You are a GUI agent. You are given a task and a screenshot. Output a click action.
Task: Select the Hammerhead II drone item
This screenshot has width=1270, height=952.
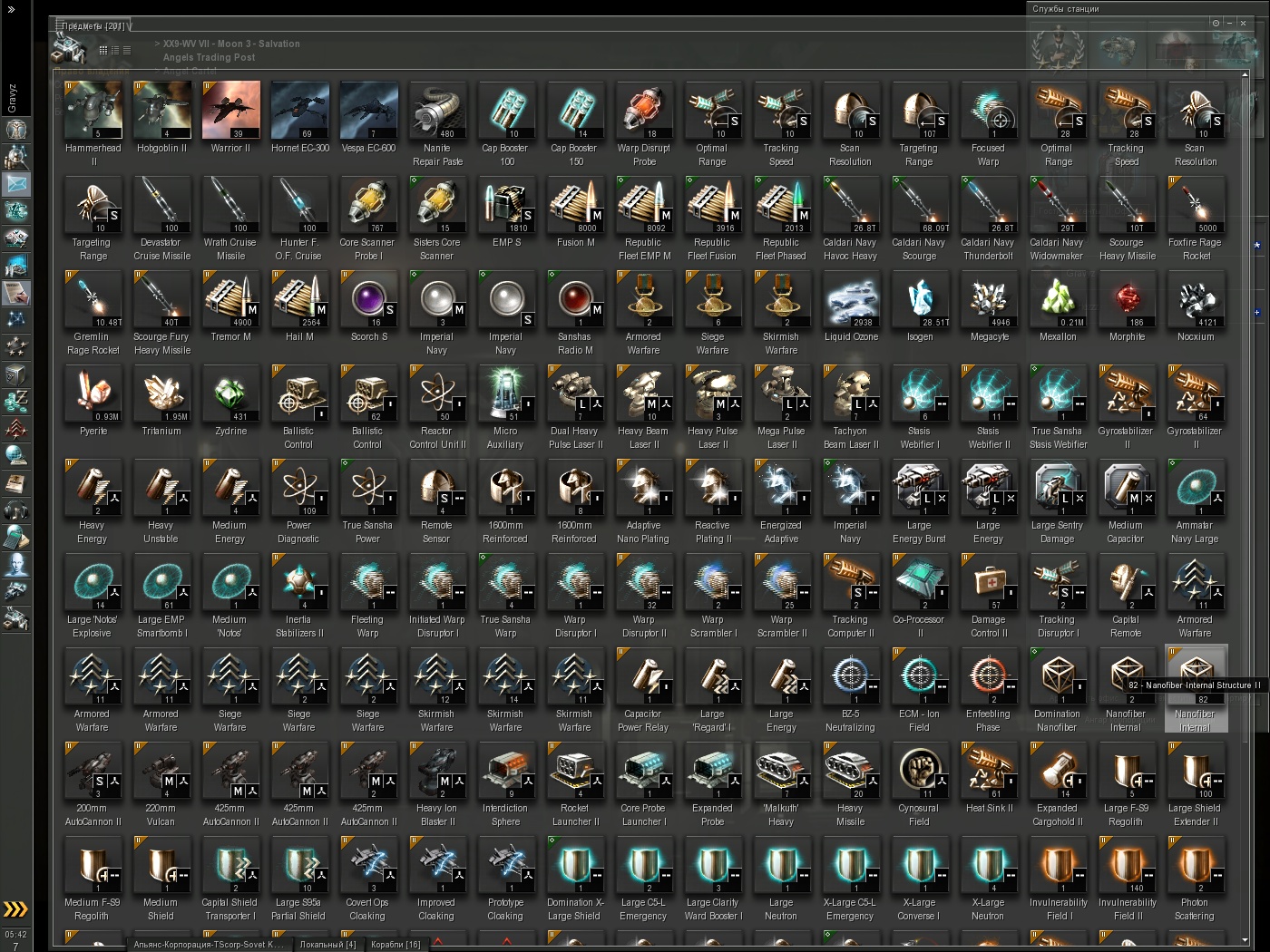pyautogui.click(x=93, y=123)
